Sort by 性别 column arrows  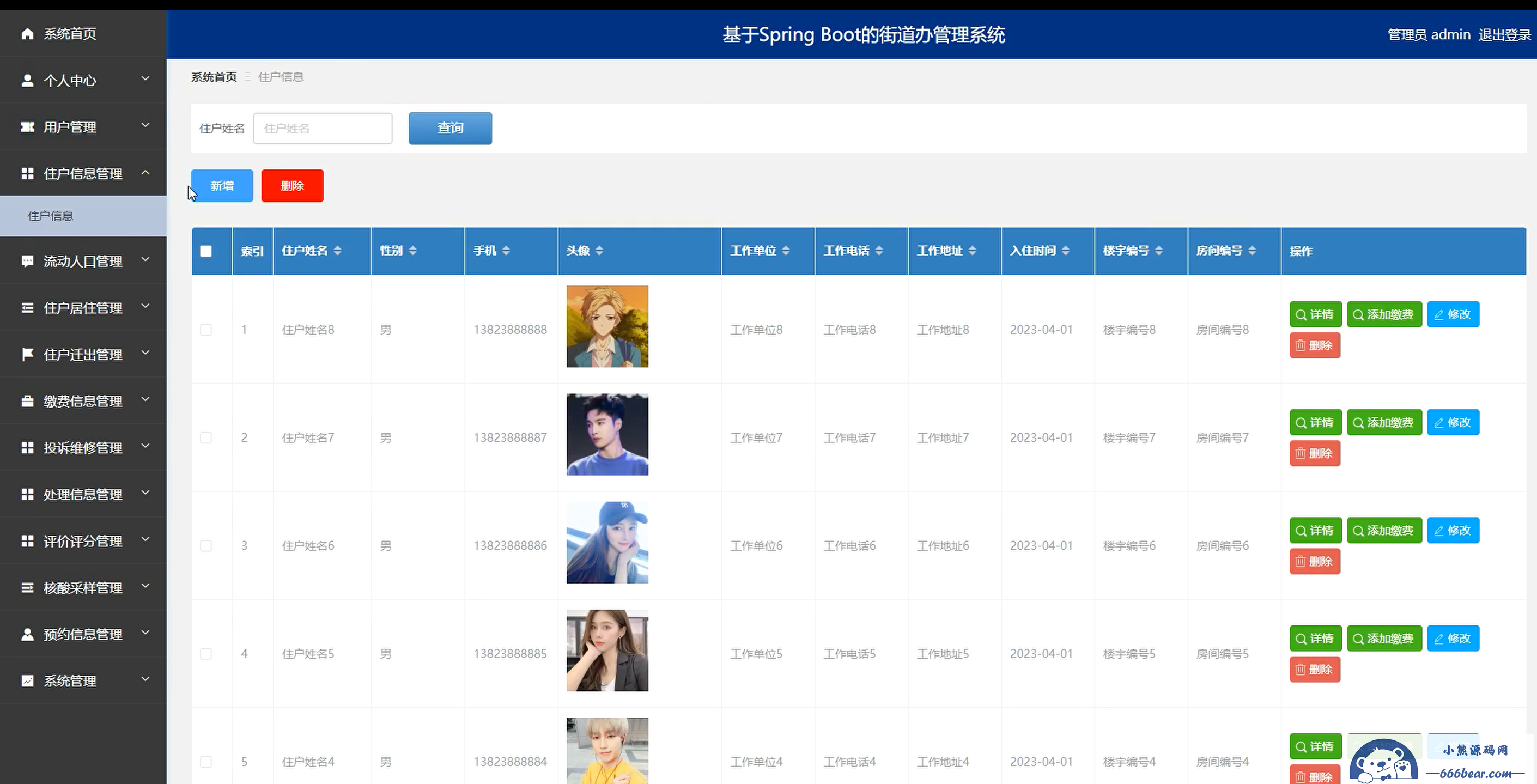[413, 251]
